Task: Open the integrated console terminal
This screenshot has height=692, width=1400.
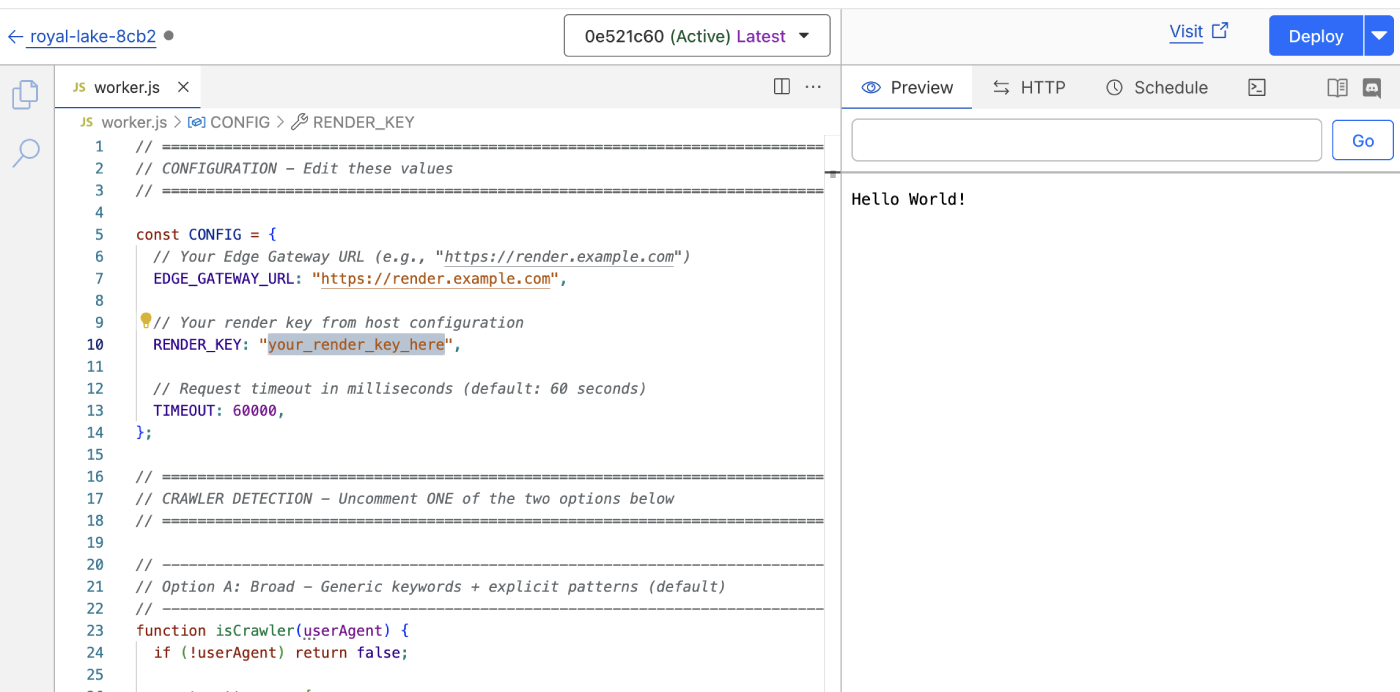Action: [x=1257, y=87]
